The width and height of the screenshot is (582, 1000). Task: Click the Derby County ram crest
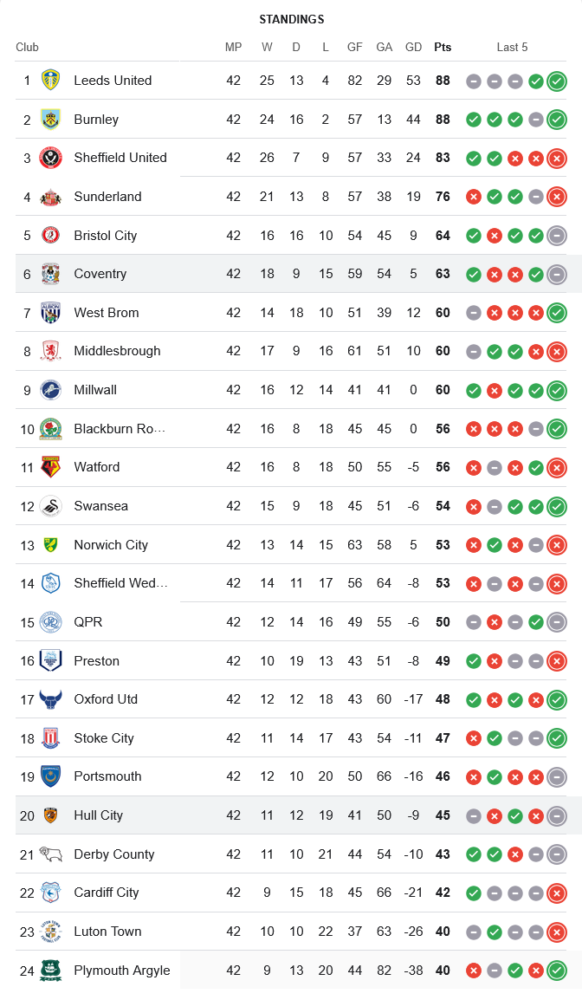(x=50, y=854)
